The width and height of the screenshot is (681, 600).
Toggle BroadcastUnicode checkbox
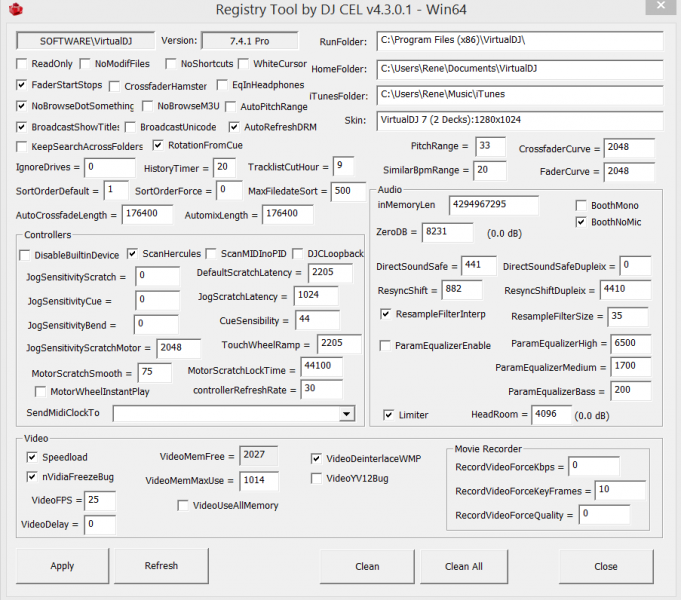point(130,127)
